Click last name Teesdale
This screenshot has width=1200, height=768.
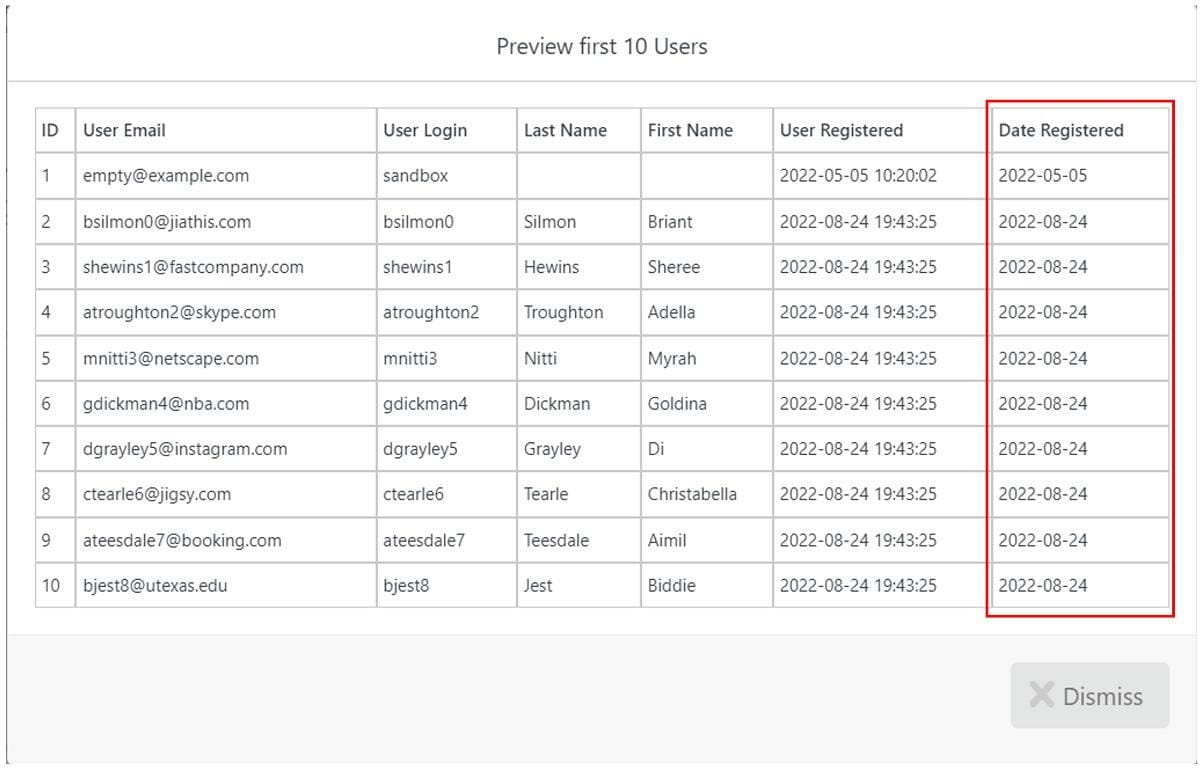tap(557, 540)
